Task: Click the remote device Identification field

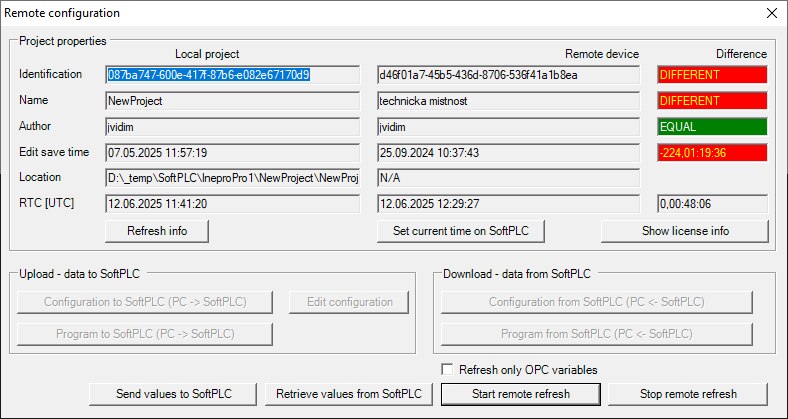Action: point(507,75)
